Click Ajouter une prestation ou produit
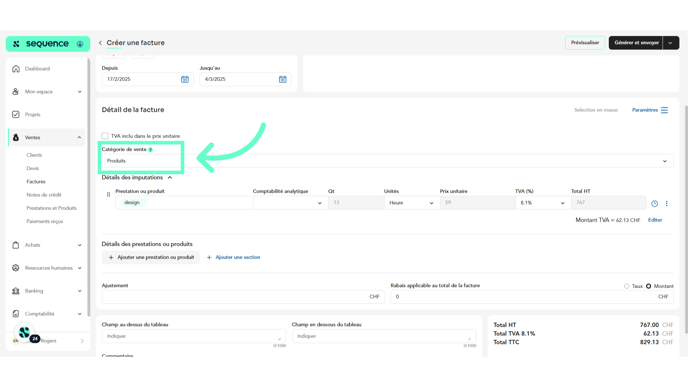 coord(151,257)
